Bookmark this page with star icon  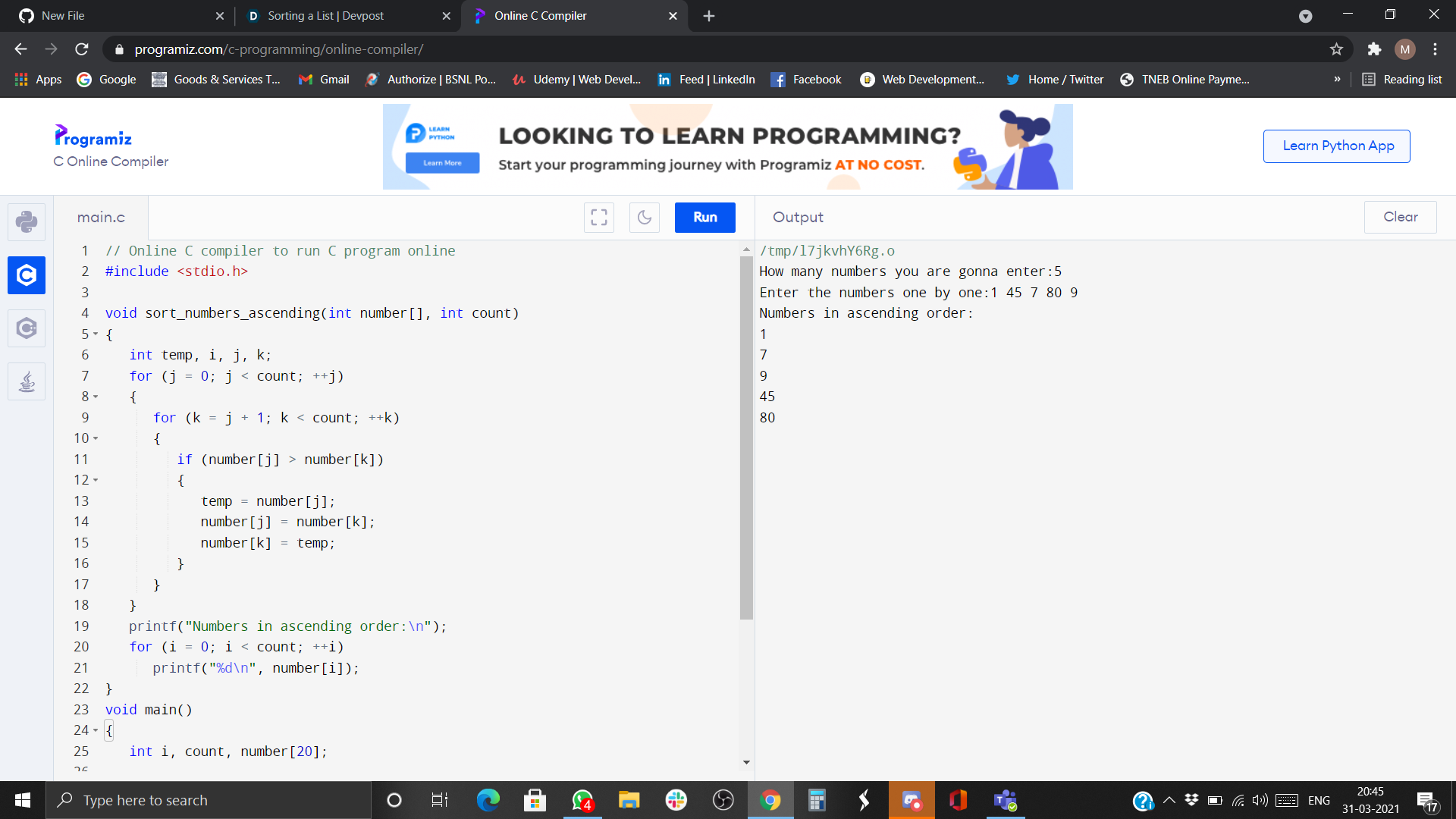[x=1336, y=49]
